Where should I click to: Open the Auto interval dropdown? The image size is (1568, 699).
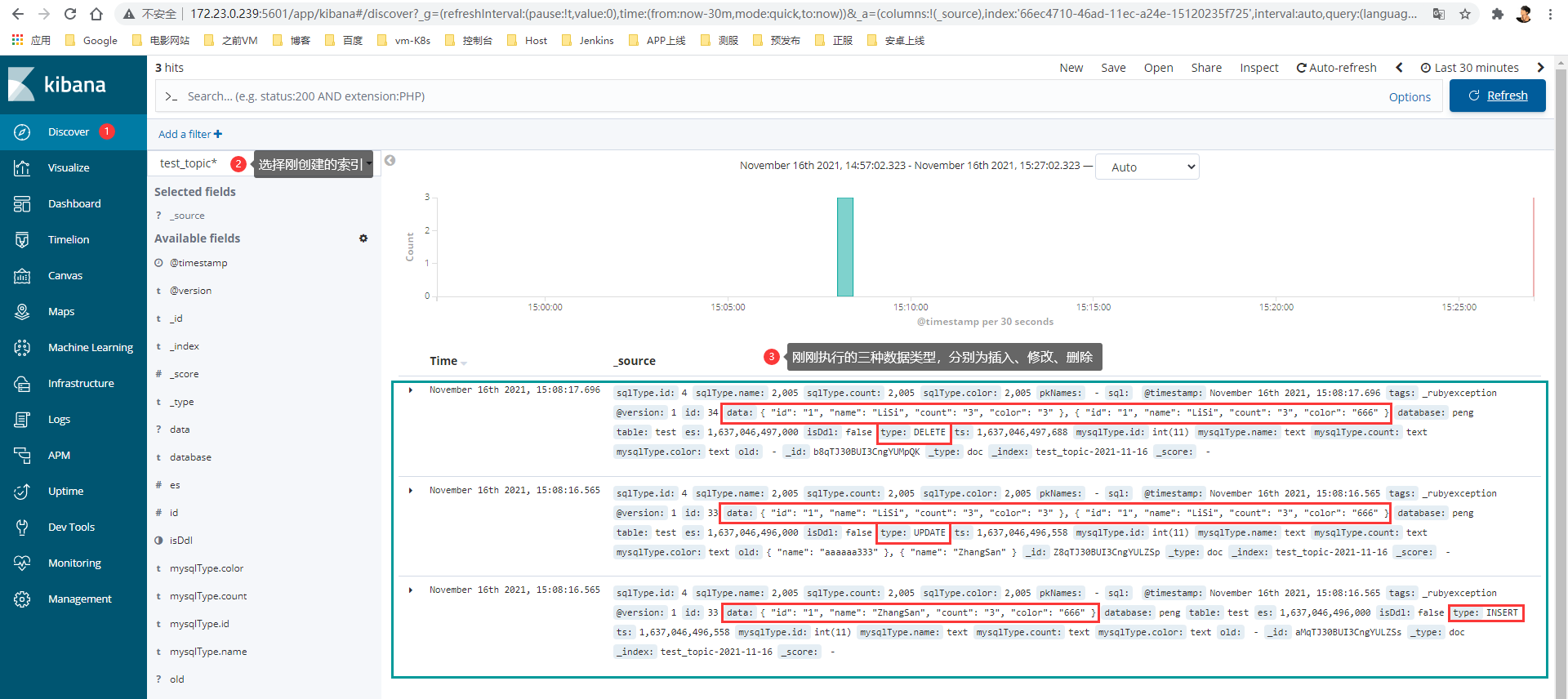(x=1147, y=167)
